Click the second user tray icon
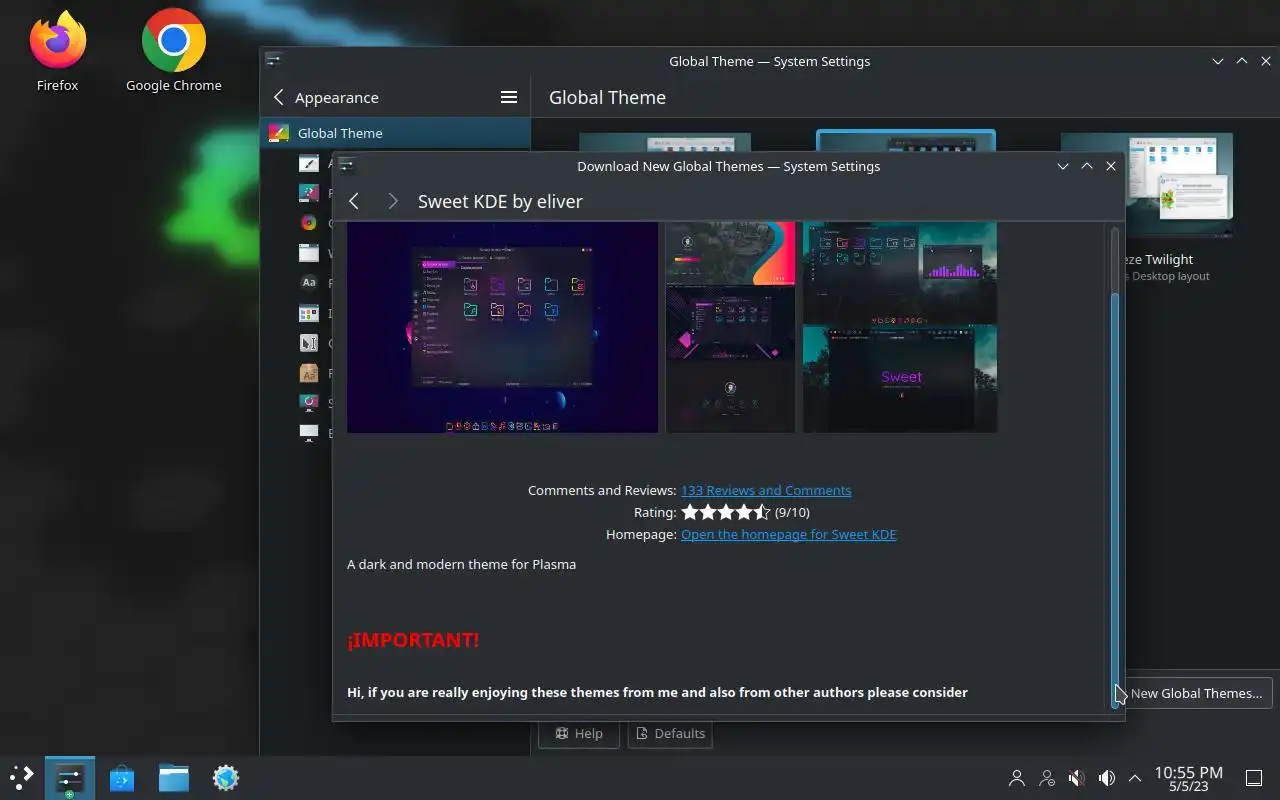Image resolution: width=1280 pixels, height=800 pixels. tap(1047, 777)
